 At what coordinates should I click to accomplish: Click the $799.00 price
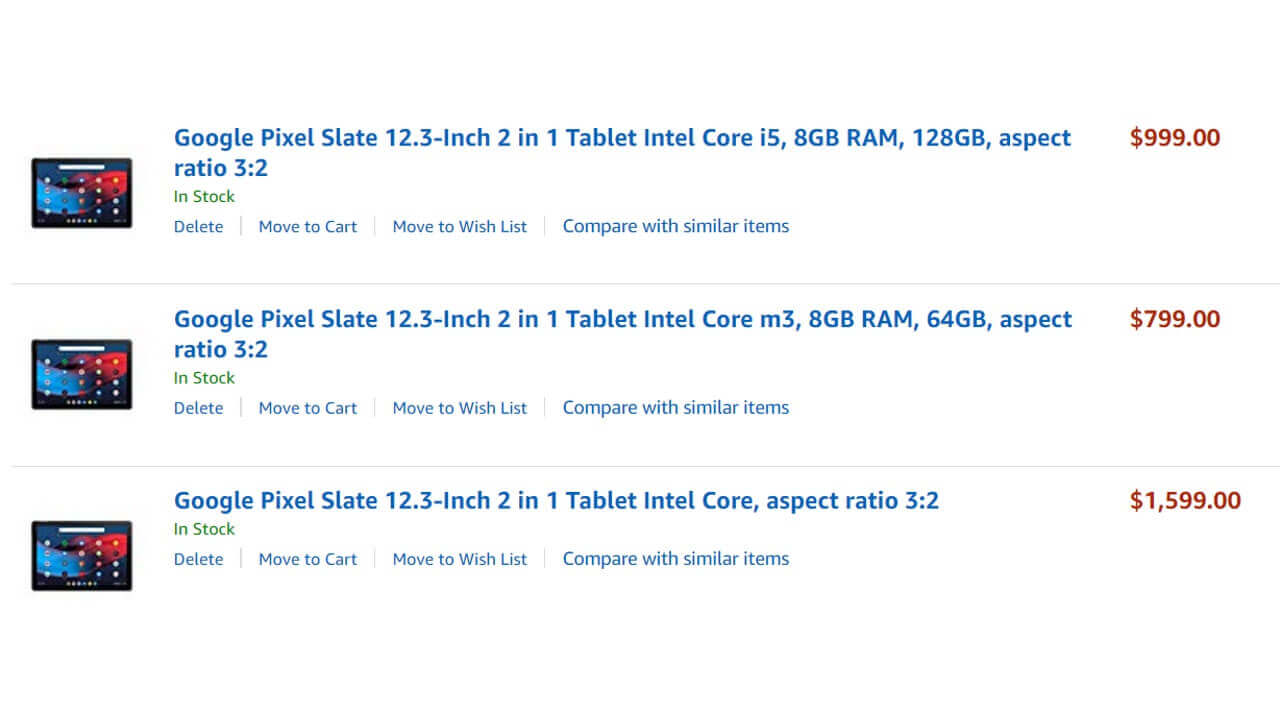point(1175,319)
